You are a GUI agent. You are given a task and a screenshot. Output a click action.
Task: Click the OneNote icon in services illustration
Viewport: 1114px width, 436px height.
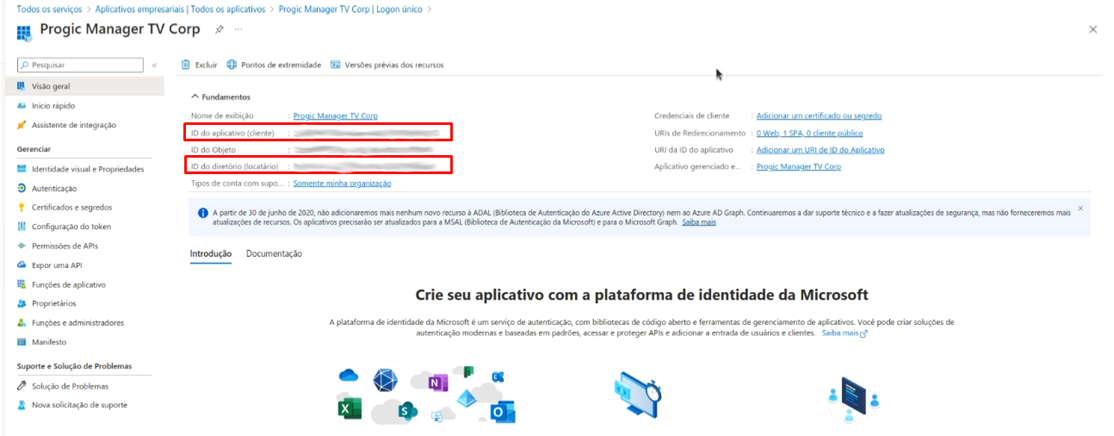point(436,384)
